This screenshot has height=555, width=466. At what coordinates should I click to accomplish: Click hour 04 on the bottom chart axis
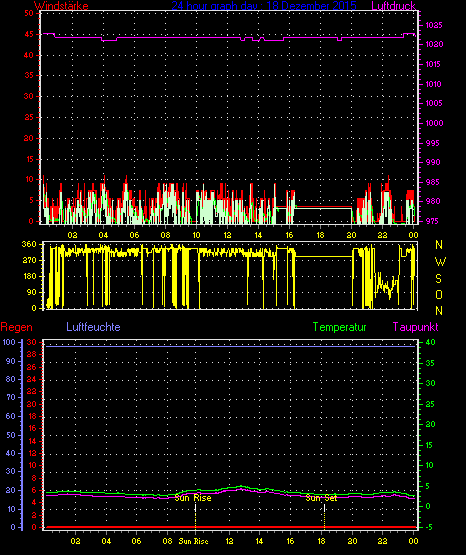click(x=106, y=541)
